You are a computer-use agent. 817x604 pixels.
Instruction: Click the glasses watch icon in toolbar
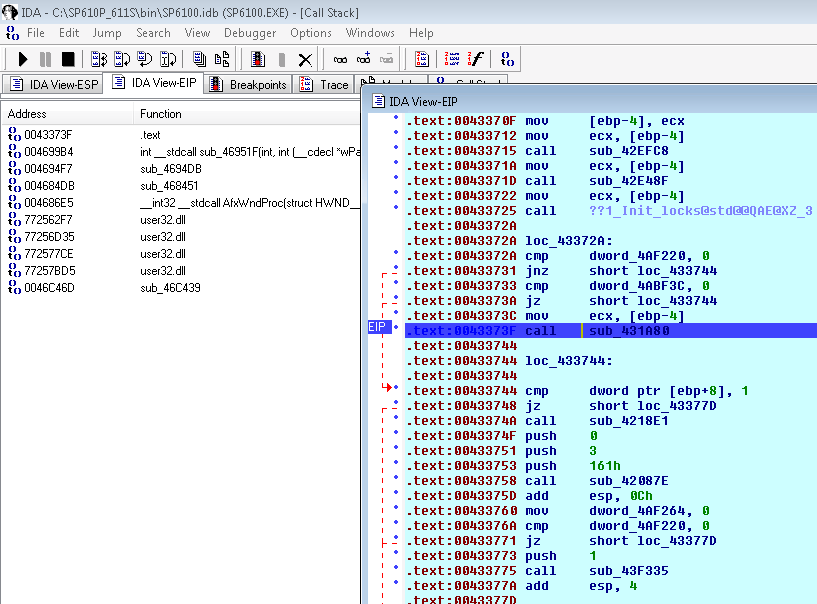pyautogui.click(x=340, y=59)
